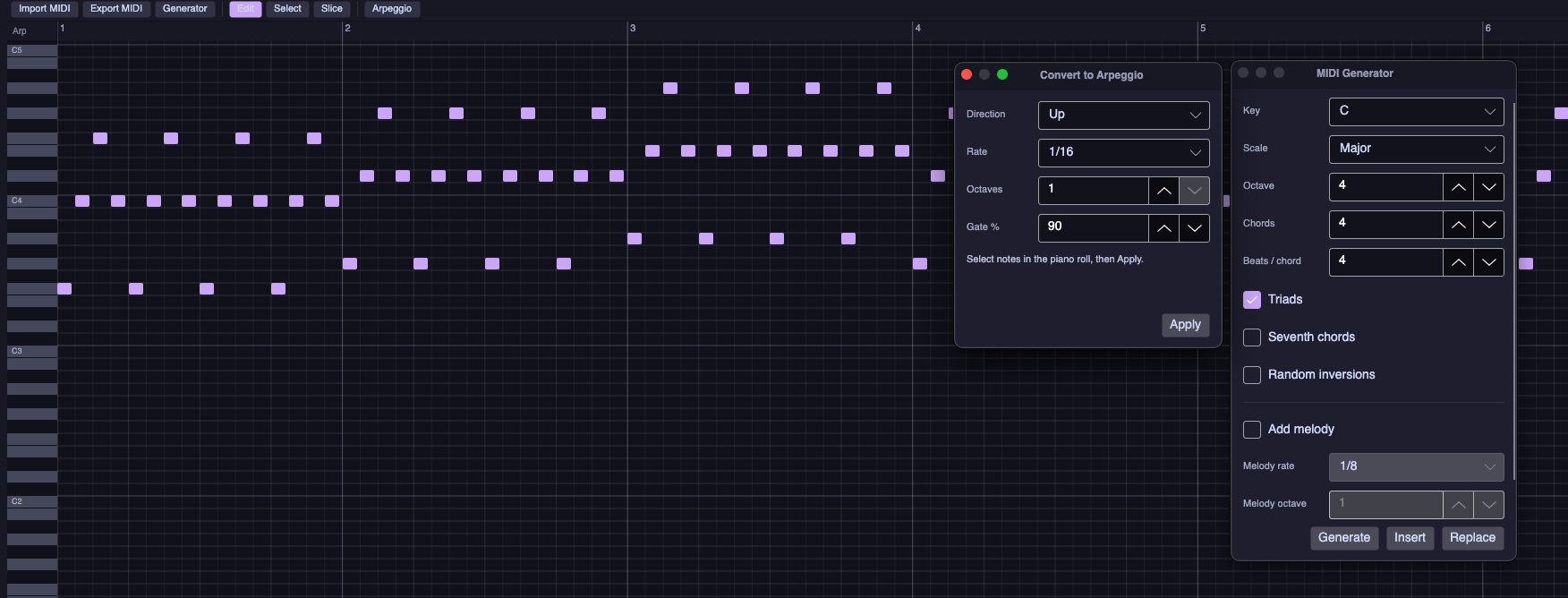Decrease Beats / chord value

click(x=1488, y=262)
